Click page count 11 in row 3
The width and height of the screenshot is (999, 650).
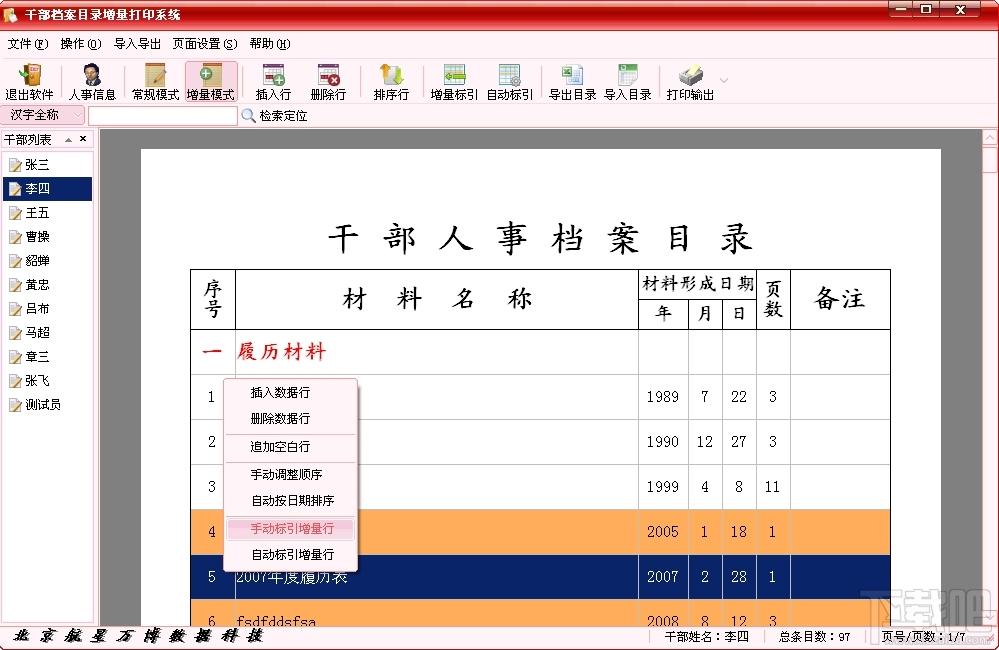click(x=773, y=487)
